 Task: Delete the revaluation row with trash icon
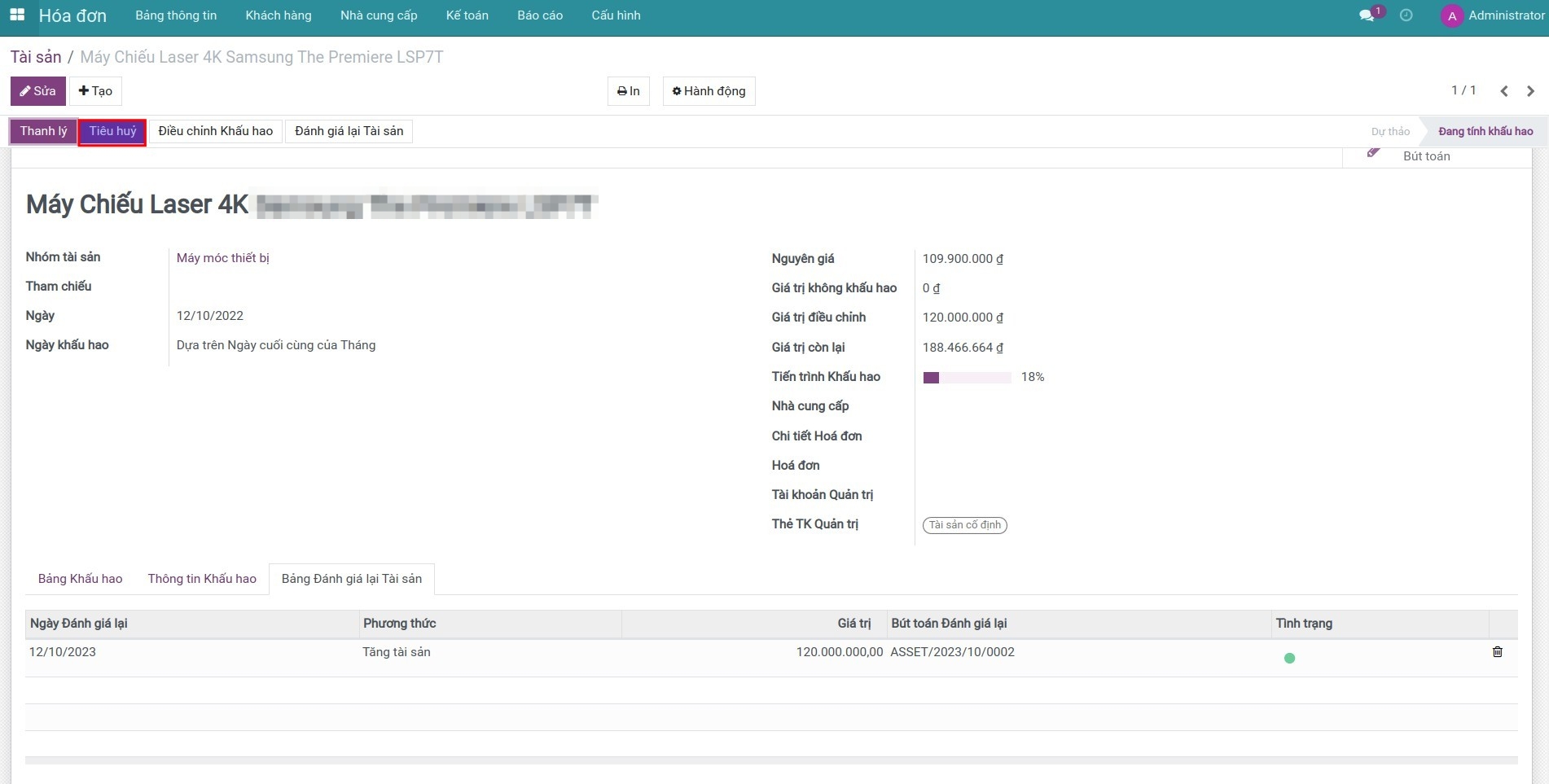click(x=1497, y=652)
